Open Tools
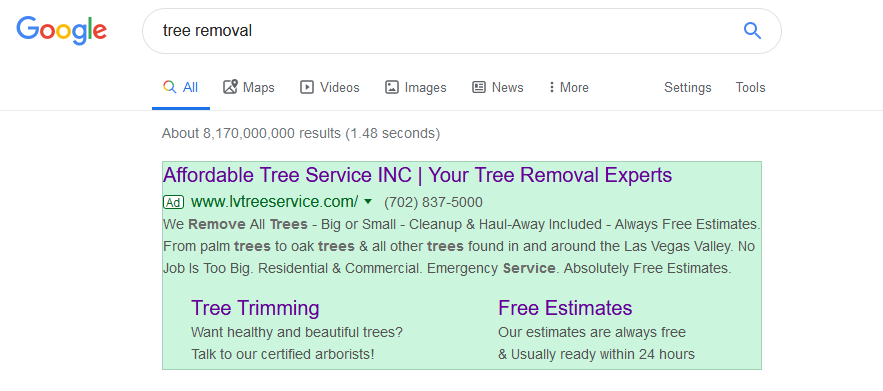 [750, 87]
